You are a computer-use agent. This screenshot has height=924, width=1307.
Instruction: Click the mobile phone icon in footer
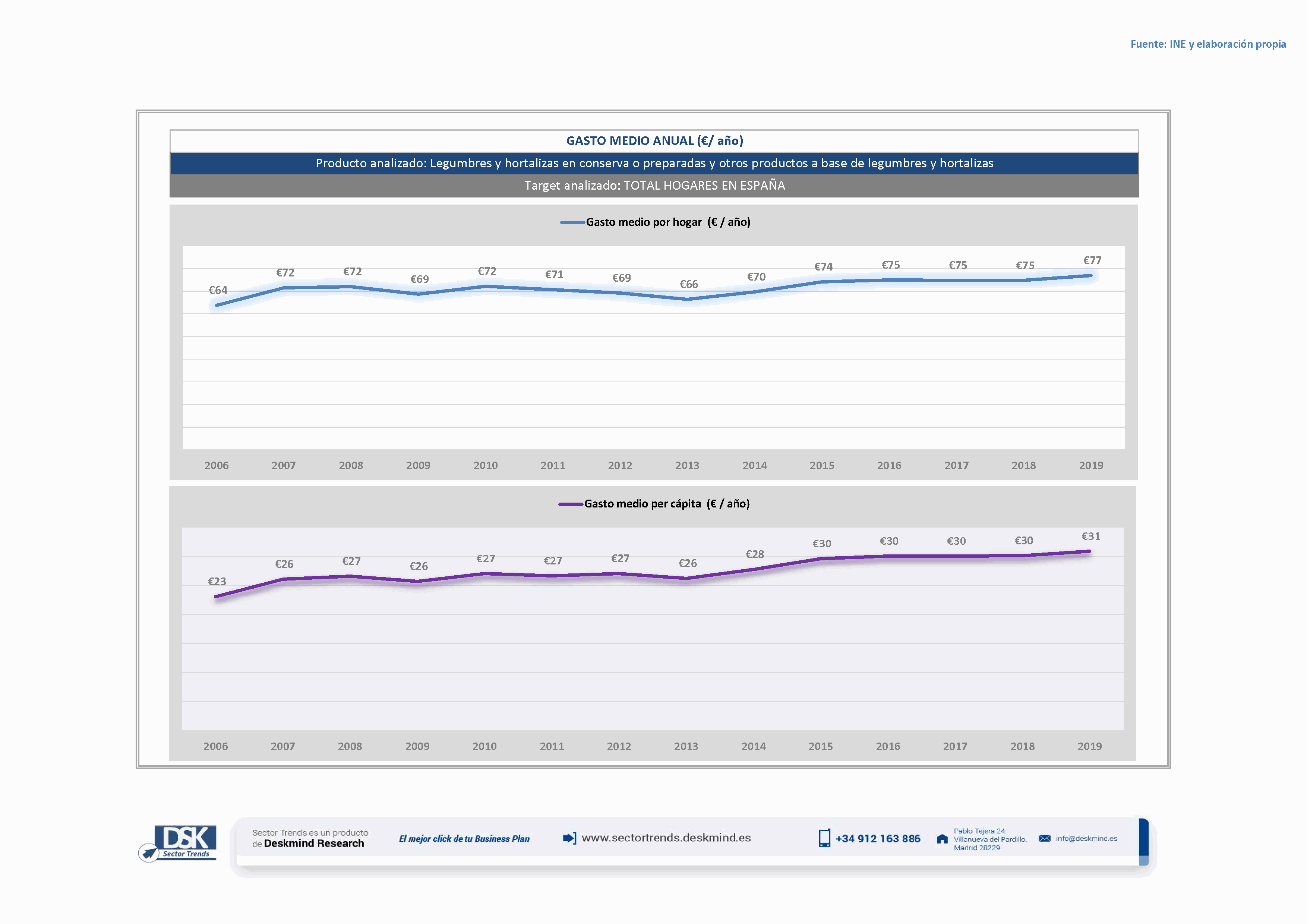coord(824,838)
